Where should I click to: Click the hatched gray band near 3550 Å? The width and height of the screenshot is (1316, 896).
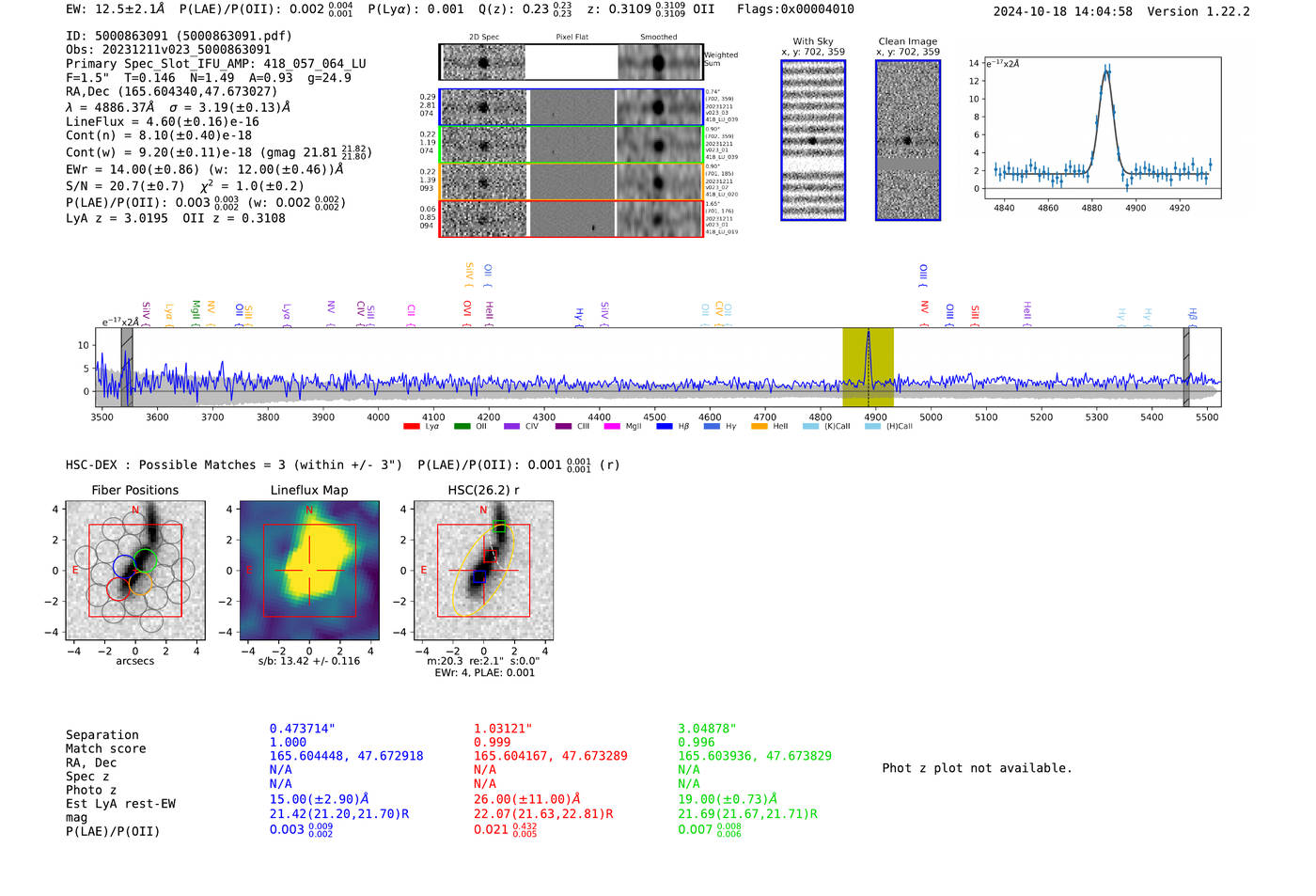[127, 367]
